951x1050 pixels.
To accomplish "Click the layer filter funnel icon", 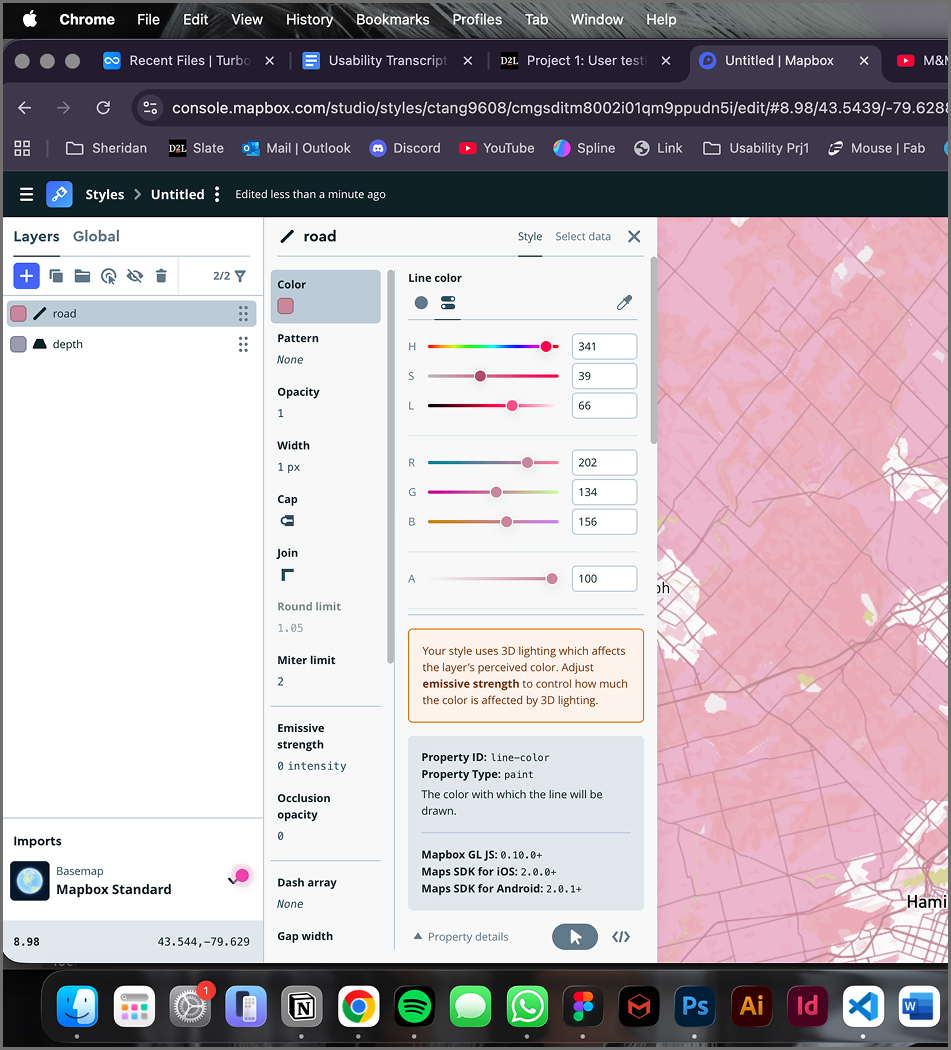I will point(240,276).
